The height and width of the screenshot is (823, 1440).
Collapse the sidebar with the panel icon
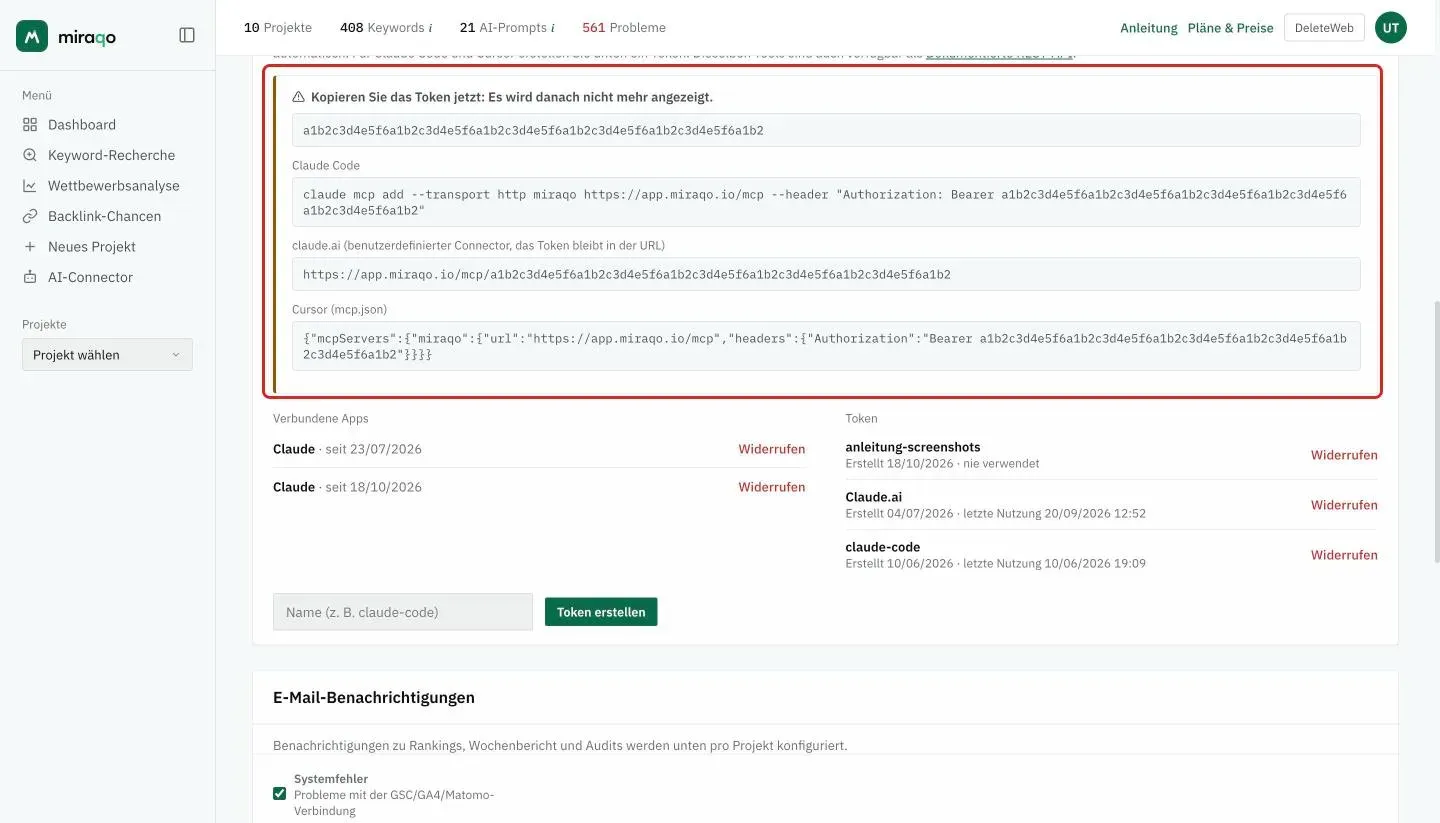(187, 35)
